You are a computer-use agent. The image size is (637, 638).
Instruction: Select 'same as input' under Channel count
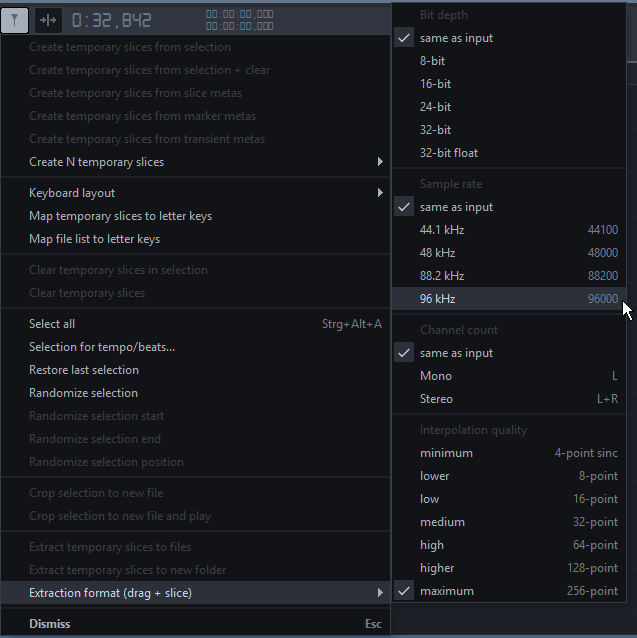456,353
